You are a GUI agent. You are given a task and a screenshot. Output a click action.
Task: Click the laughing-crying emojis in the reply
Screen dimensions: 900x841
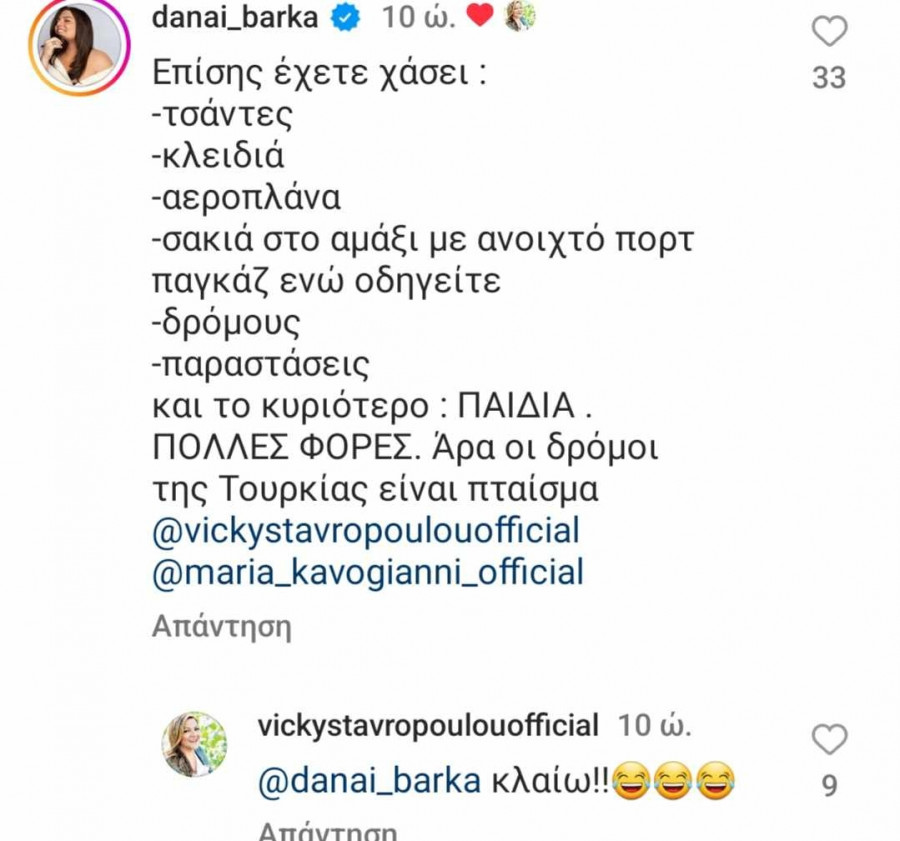click(x=674, y=781)
